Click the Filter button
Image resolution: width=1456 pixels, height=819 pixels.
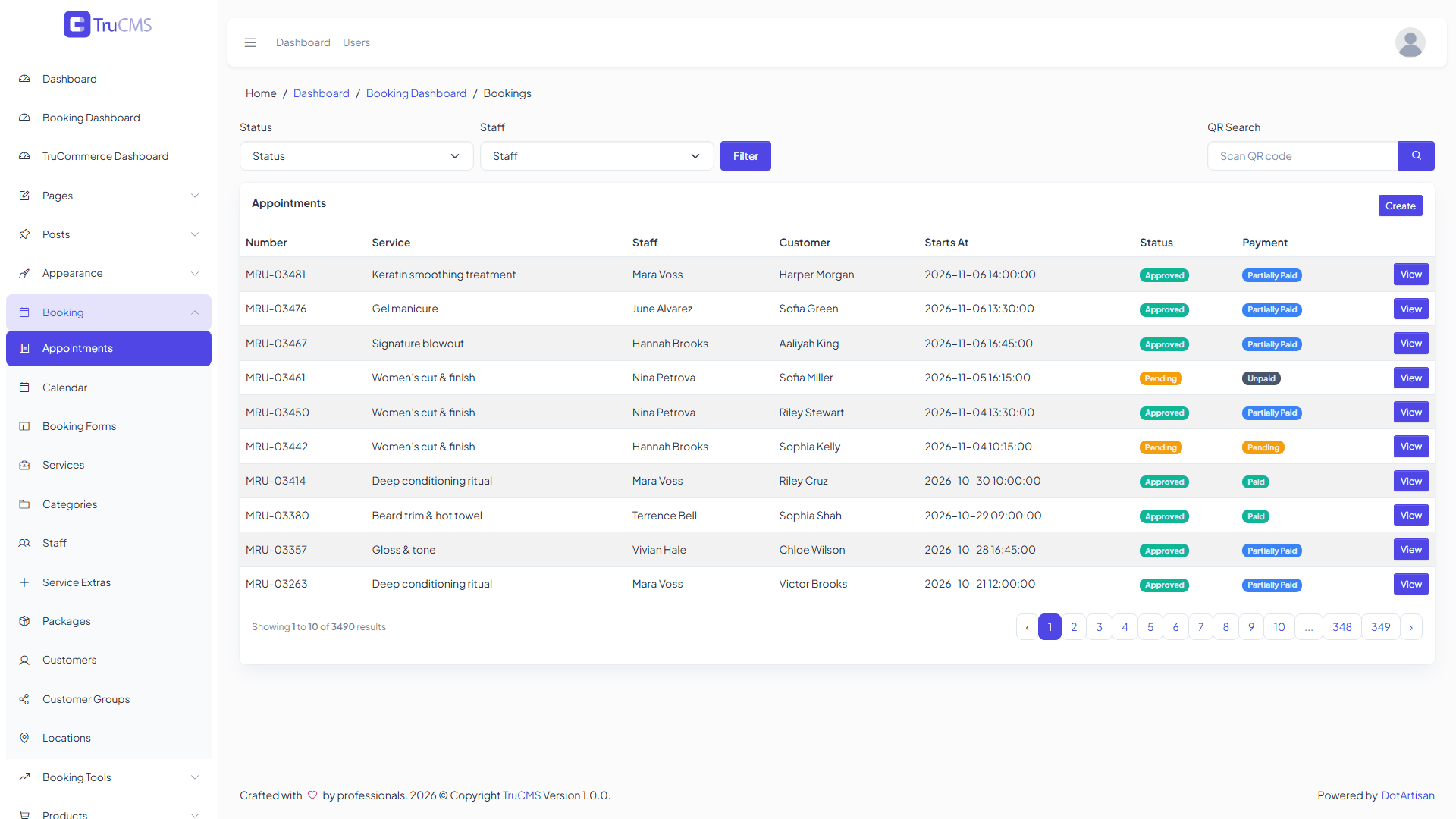click(745, 156)
